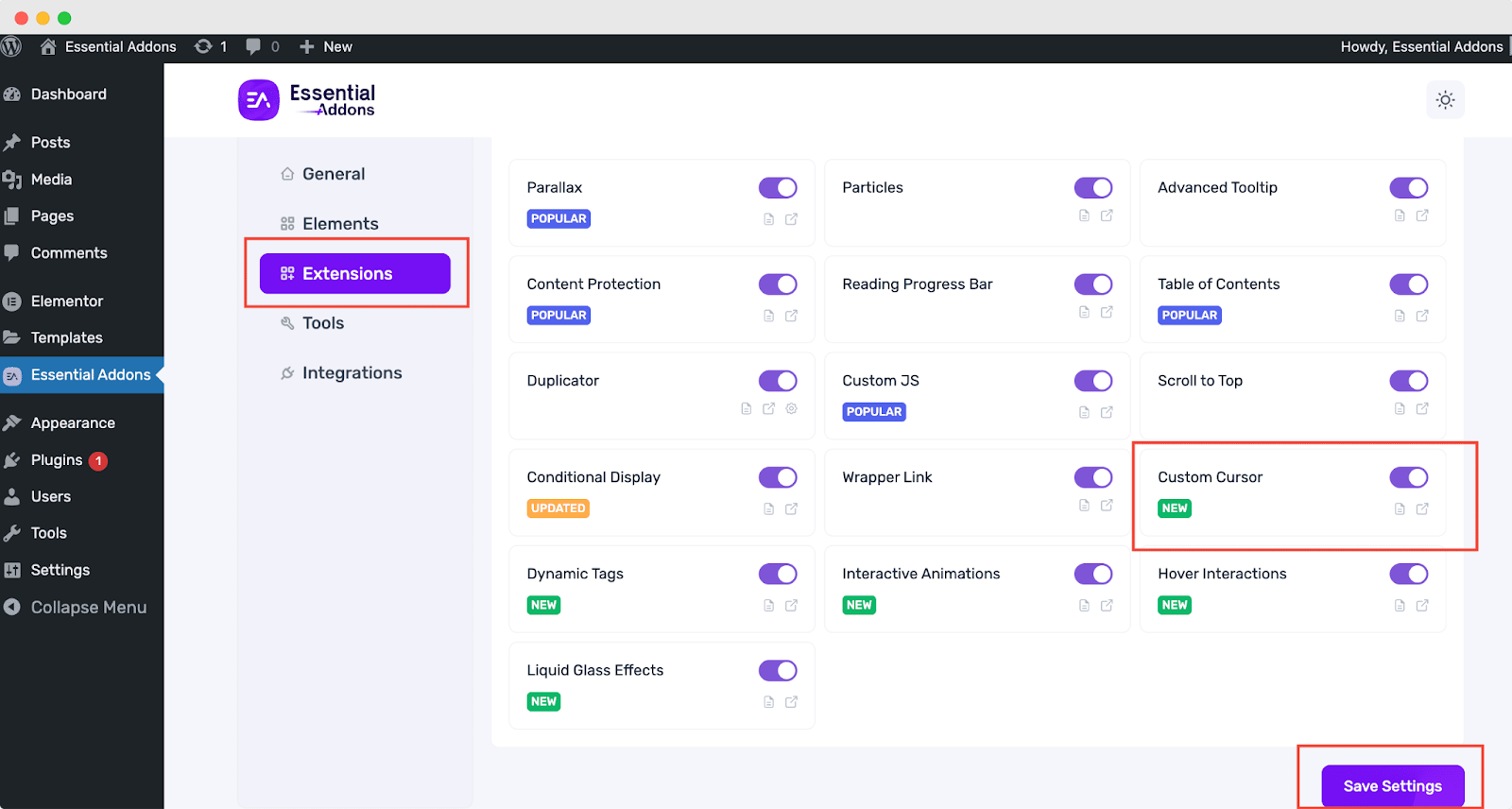Open the General settings tab
This screenshot has height=809, width=1512.
[x=354, y=174]
